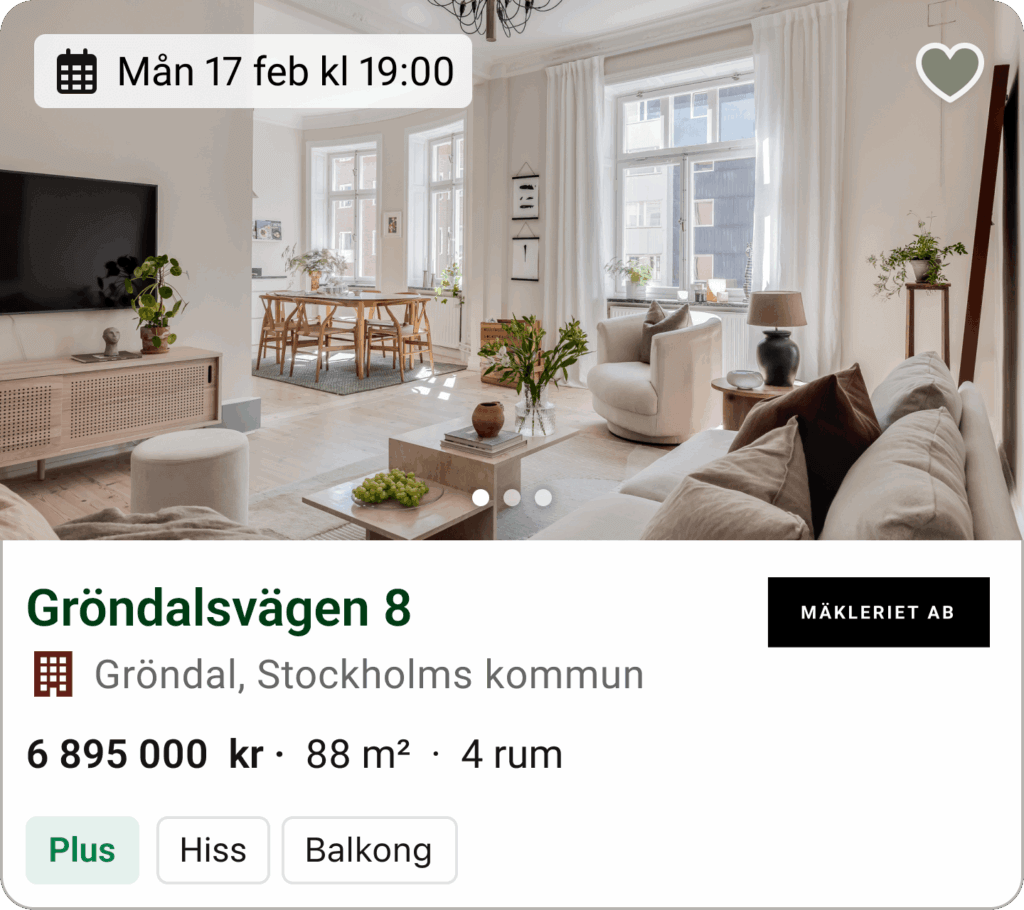Screen dimensions: 1024x910
Task: Click the beige armchair in the photo
Action: (x=653, y=376)
